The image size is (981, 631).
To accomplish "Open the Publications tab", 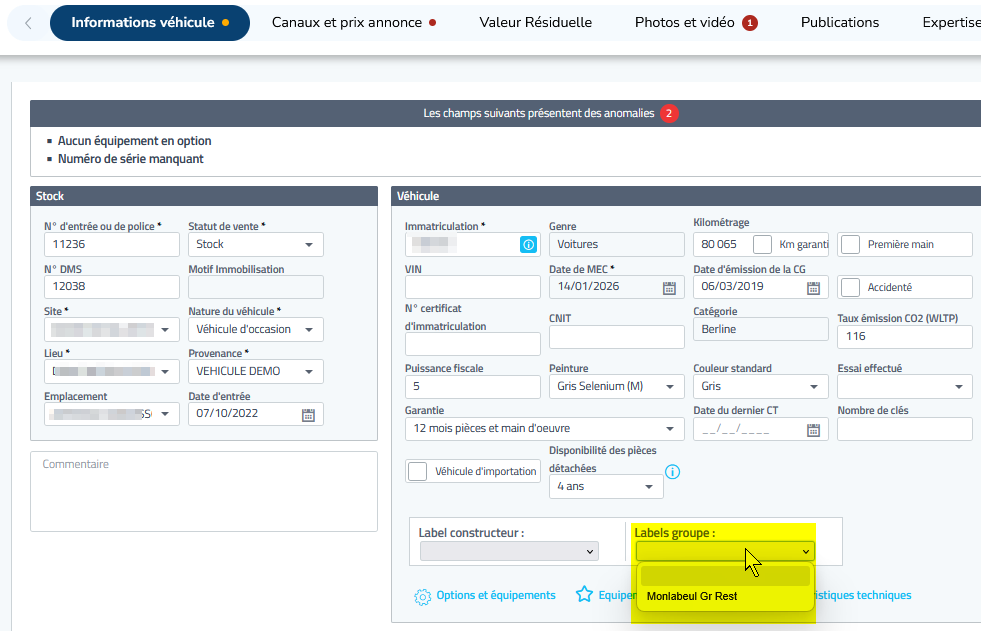I will pos(840,23).
